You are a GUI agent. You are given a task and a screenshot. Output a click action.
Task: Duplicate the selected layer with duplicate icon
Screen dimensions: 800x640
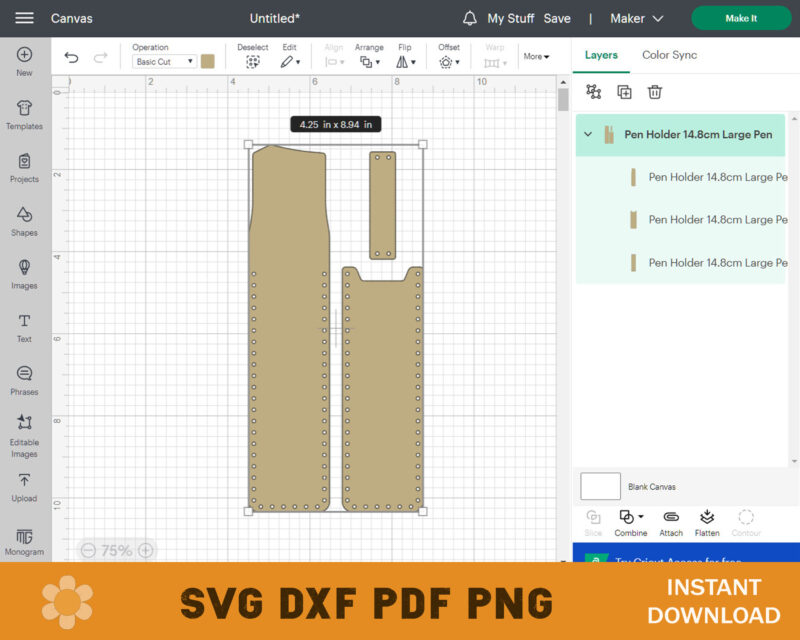point(624,92)
